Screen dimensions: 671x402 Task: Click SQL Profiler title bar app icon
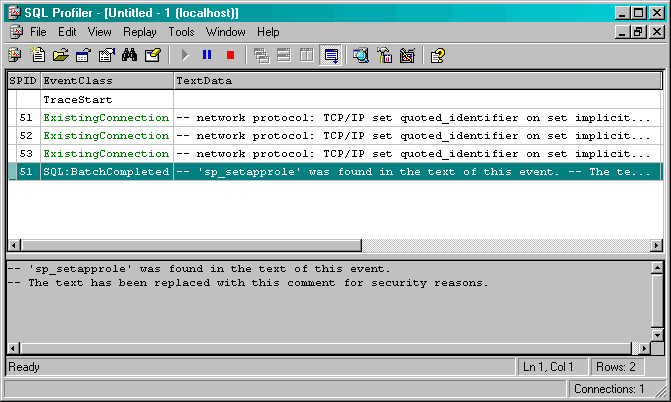[14, 13]
